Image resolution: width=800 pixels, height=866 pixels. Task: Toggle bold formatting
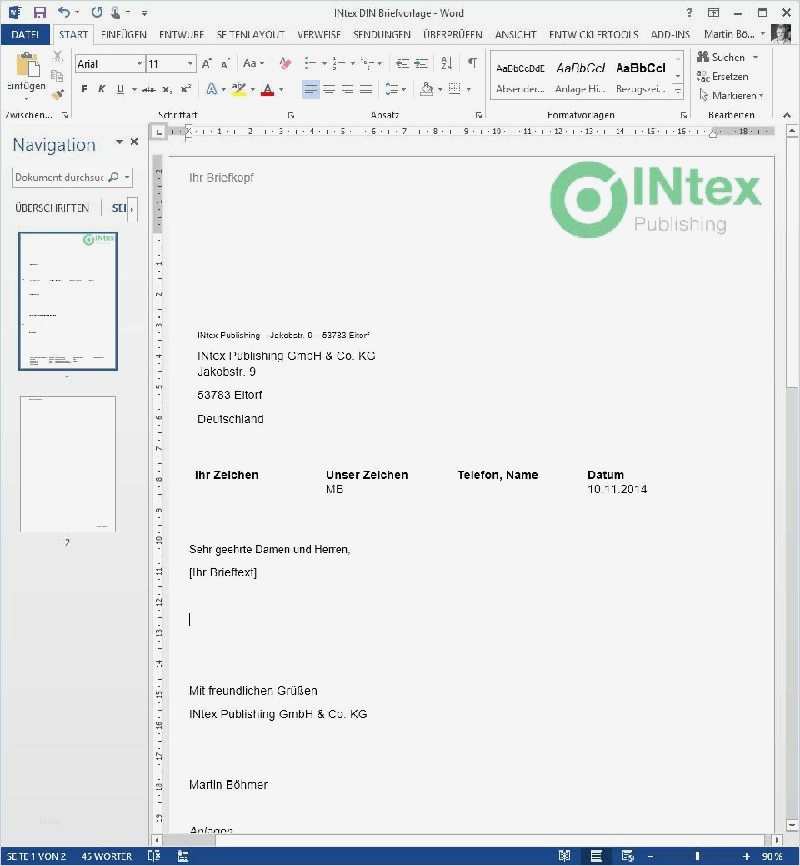(84, 89)
